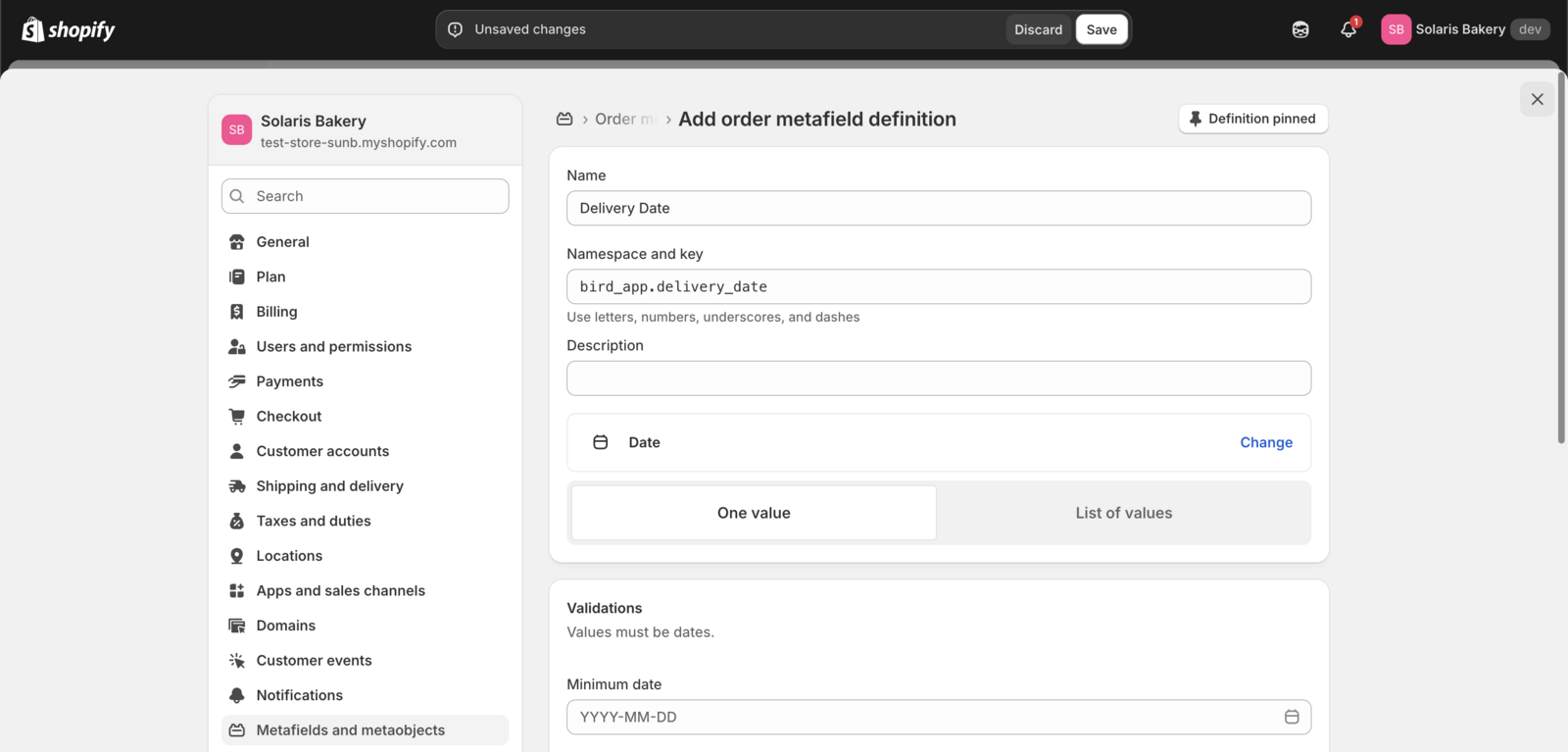The image size is (1568, 752).
Task: Click the Notifications bell icon in sidebar
Action: [x=236, y=695]
